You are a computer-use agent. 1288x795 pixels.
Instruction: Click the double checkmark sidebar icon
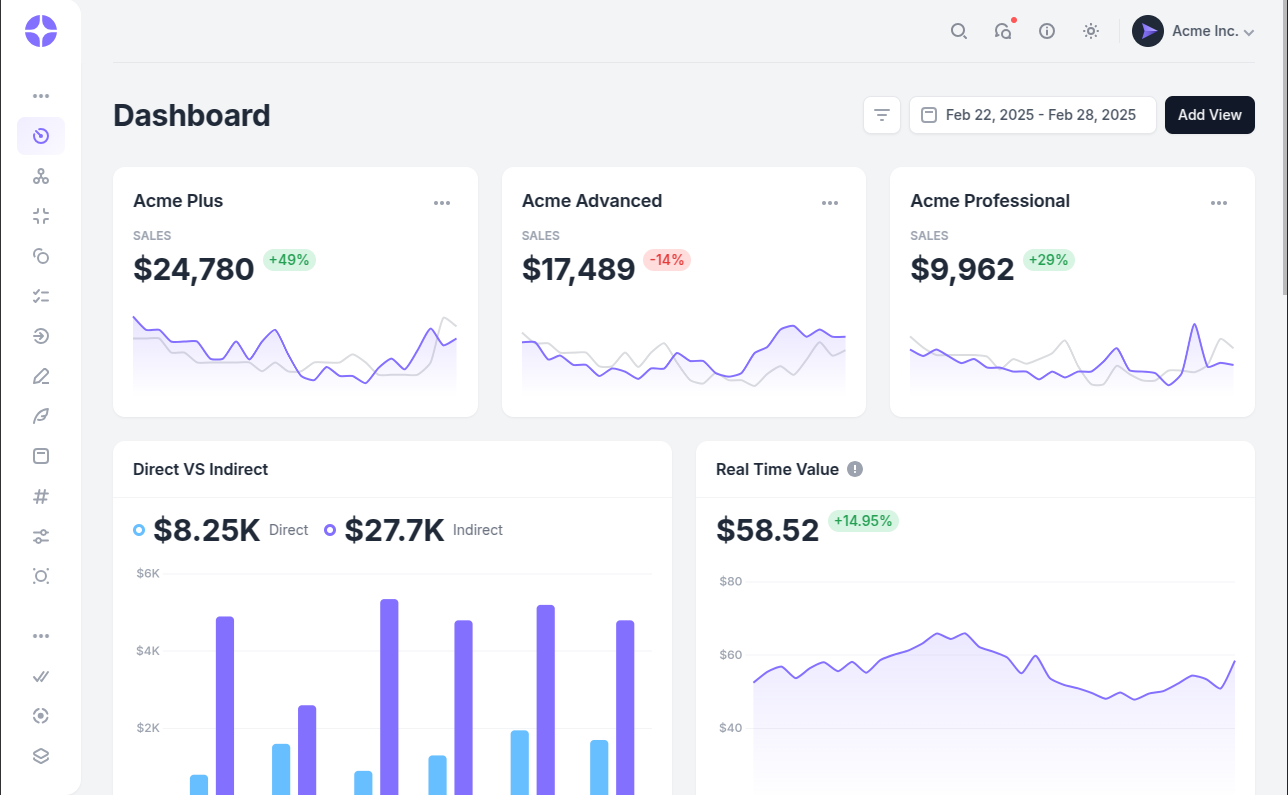[41, 676]
